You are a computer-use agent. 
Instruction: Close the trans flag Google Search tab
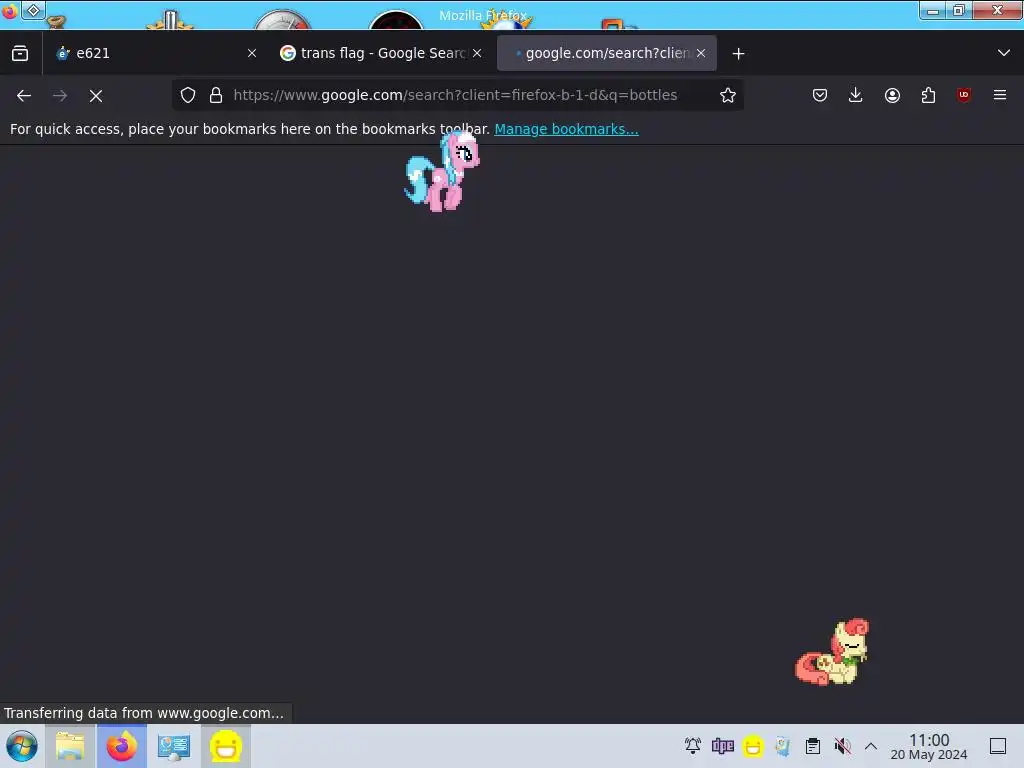point(477,54)
